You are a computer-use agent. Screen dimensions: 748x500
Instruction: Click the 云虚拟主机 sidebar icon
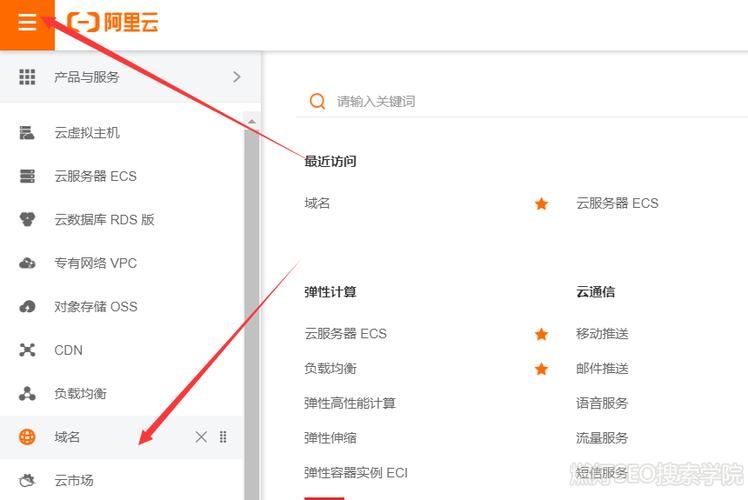(x=27, y=133)
